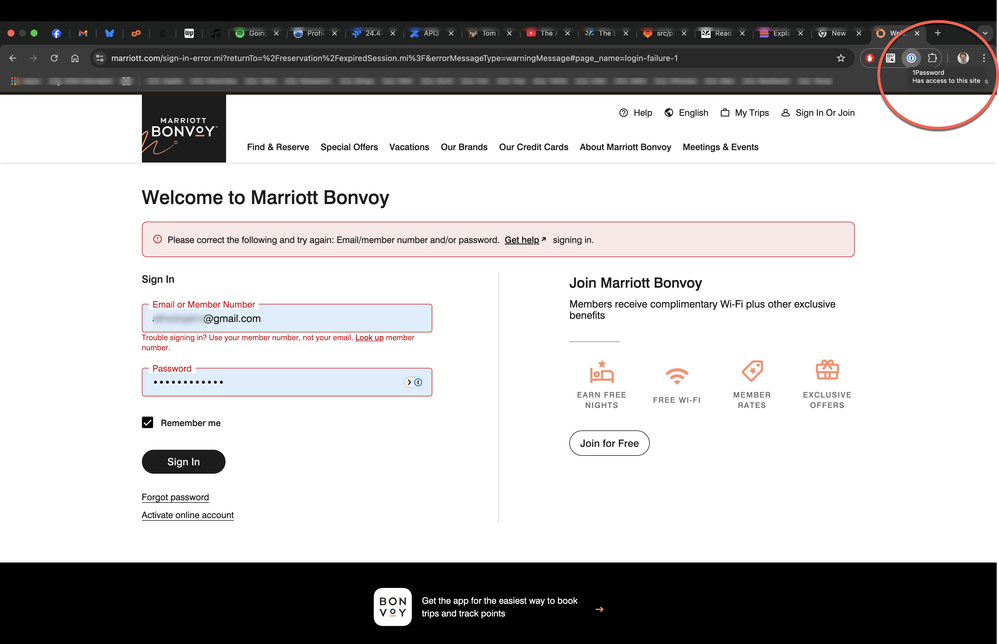Screen dimensions: 999x644
Task: Click the Free Wi-Fi icon
Action: (x=677, y=376)
